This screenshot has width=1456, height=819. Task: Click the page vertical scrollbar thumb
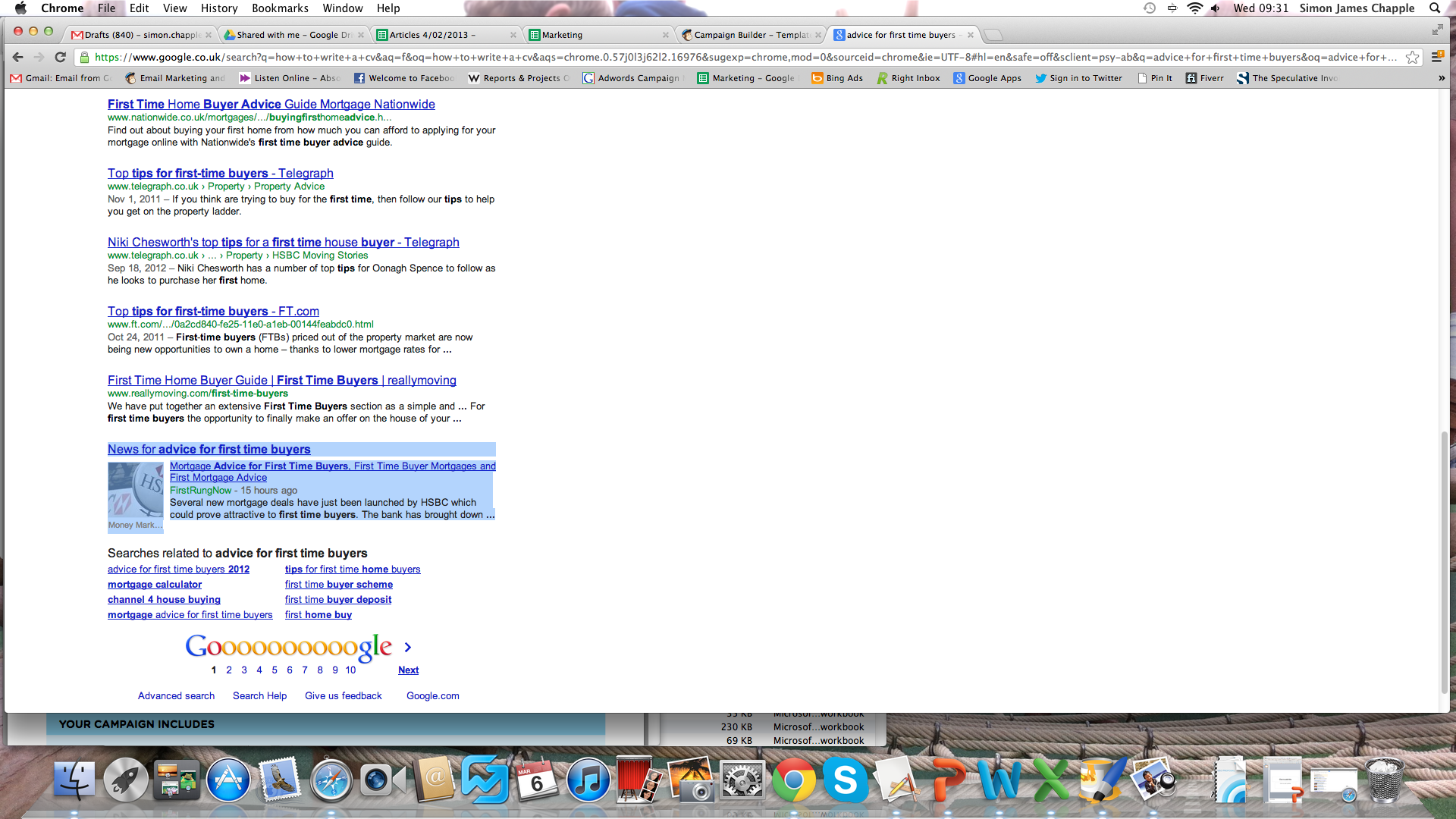(1444, 561)
